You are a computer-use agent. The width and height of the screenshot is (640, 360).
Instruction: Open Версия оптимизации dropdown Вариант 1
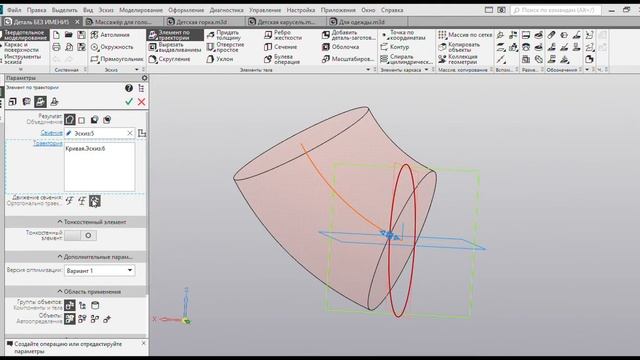point(100,270)
